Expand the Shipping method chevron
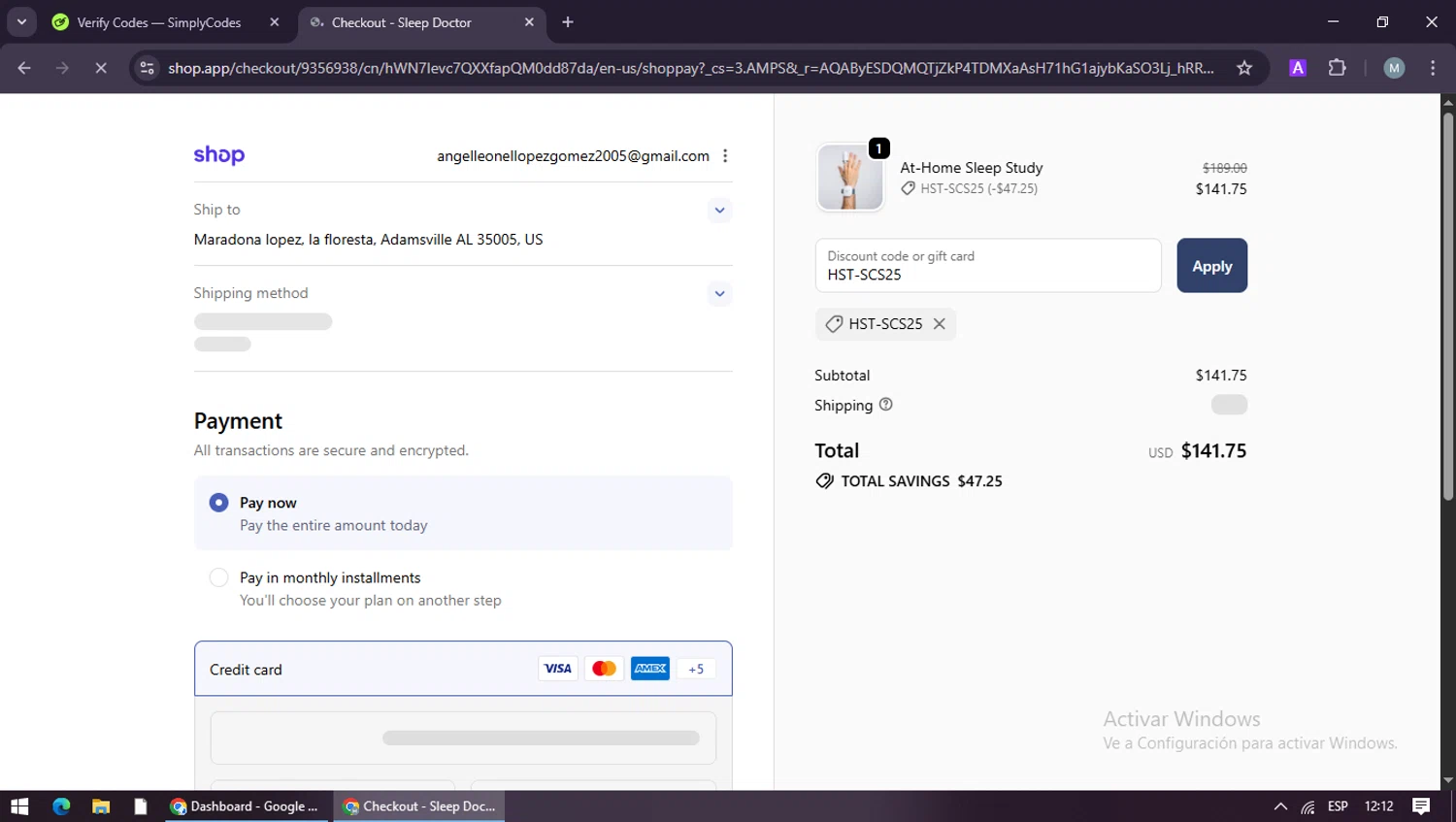The height and width of the screenshot is (822, 1456). point(719,293)
